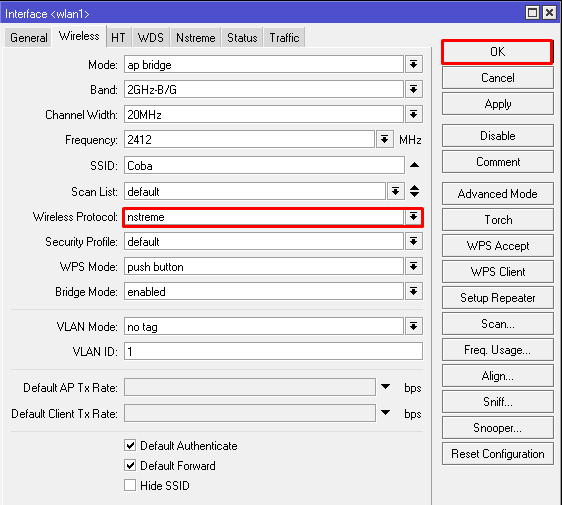This screenshot has height=505, width=562.
Task: Toggle the Default Authenticate checkbox
Action: (130, 446)
